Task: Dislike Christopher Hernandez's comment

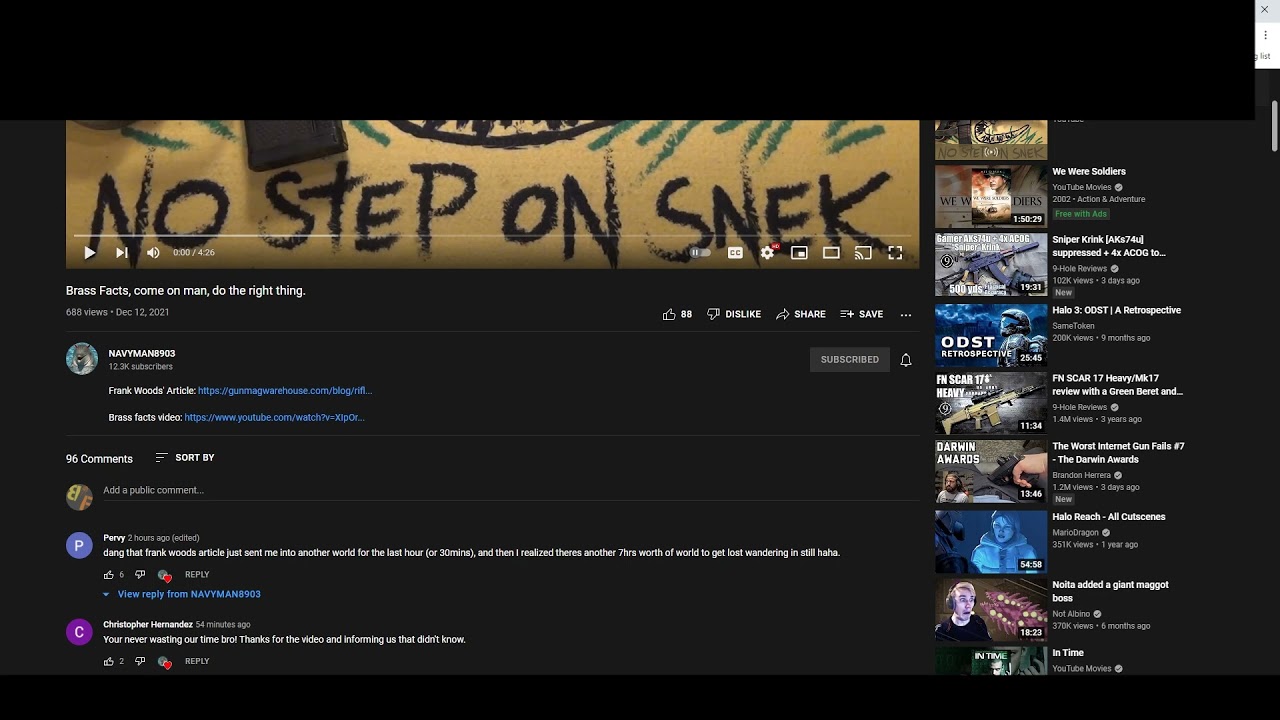Action: [140, 662]
